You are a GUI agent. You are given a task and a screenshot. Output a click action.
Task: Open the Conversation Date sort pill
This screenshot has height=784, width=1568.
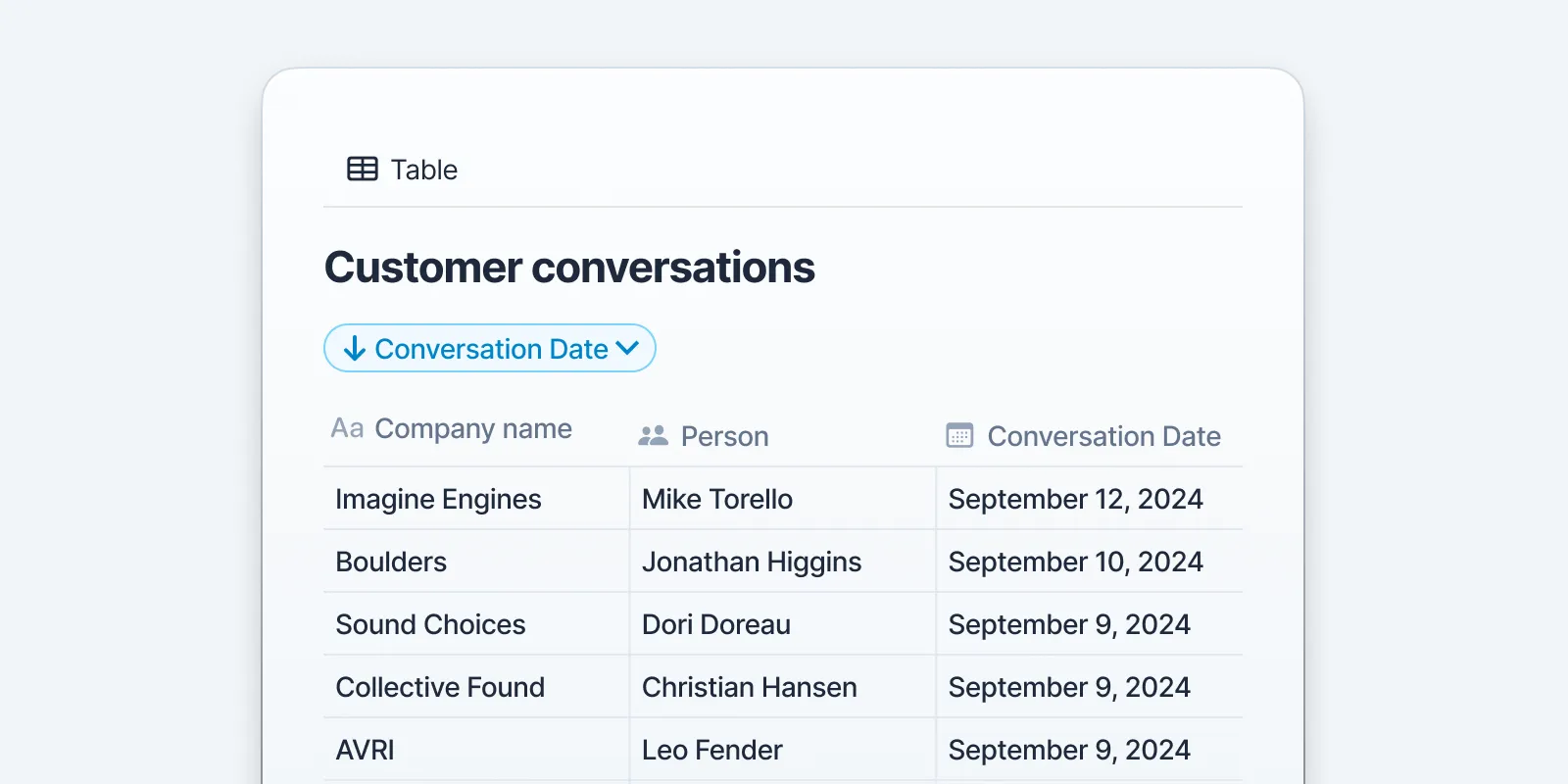coord(490,349)
